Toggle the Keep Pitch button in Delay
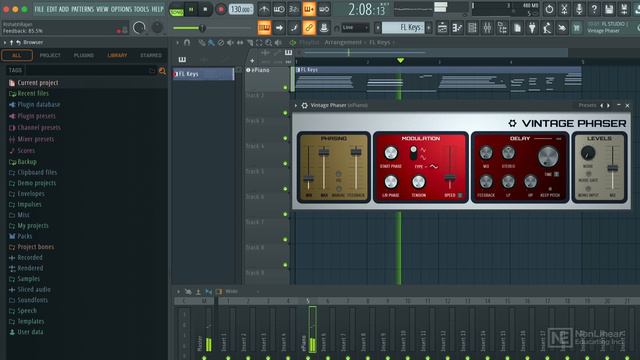 [x=550, y=189]
